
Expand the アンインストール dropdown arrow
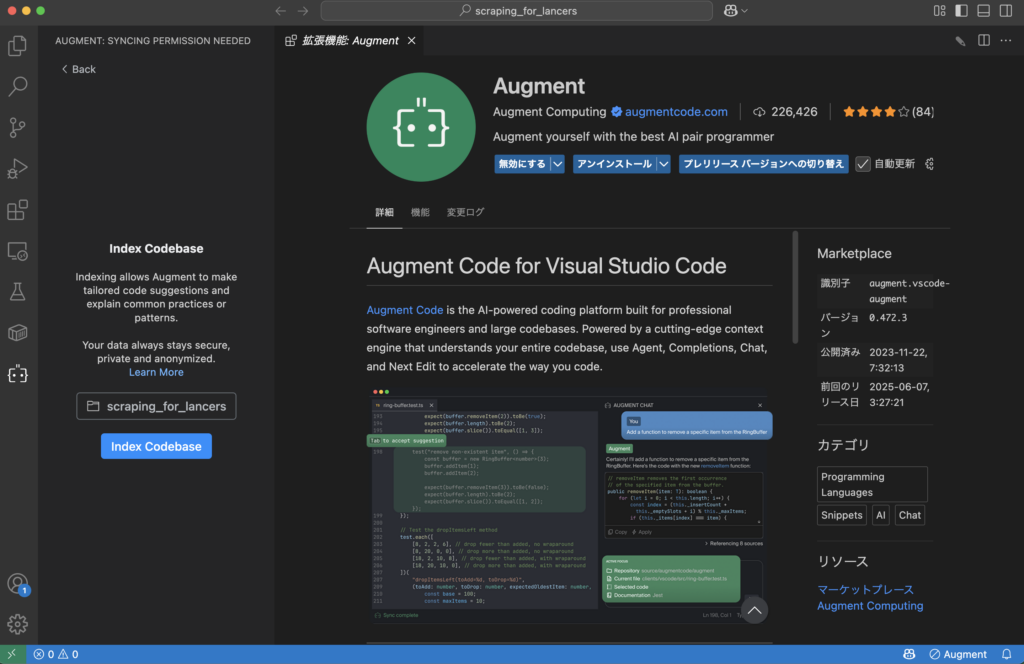(663, 164)
